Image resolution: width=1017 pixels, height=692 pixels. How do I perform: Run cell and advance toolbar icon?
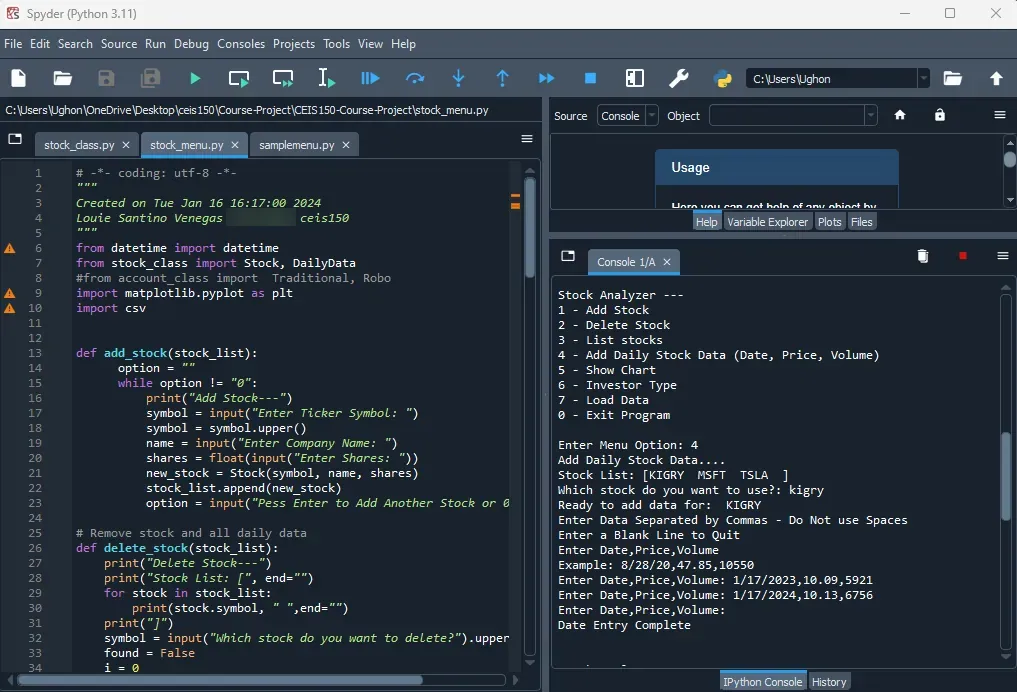click(283, 78)
